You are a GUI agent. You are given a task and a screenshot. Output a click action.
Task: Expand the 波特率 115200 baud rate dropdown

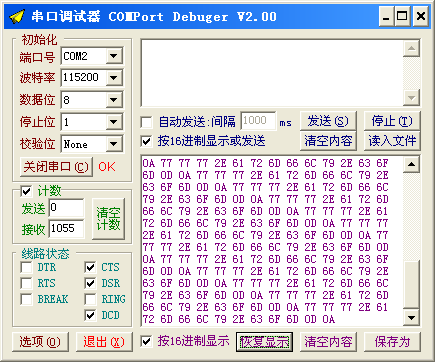(x=114, y=78)
